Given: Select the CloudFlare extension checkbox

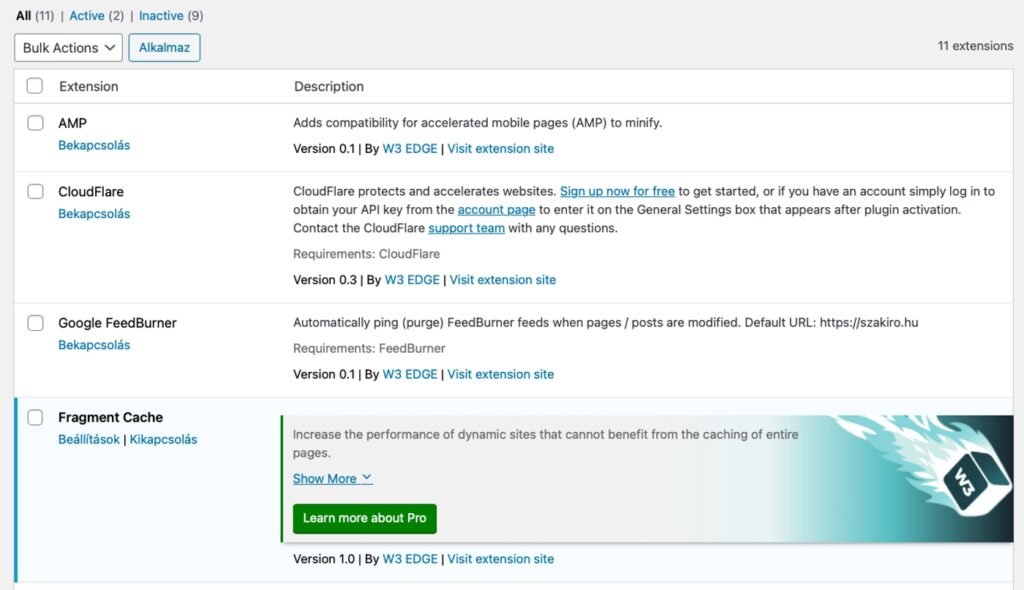Looking at the screenshot, I should pyautogui.click(x=35, y=191).
